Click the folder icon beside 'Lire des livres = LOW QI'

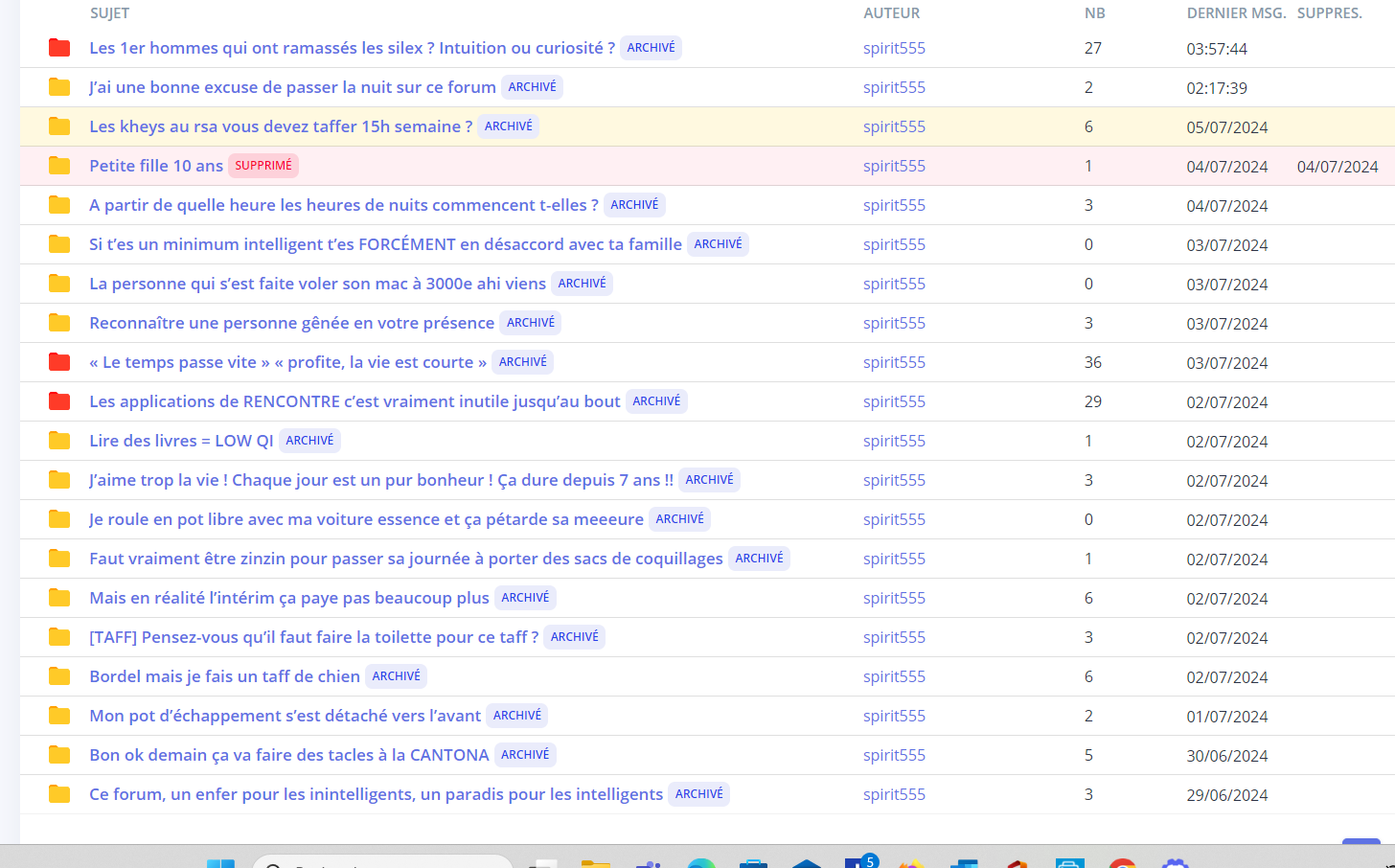[x=59, y=441]
